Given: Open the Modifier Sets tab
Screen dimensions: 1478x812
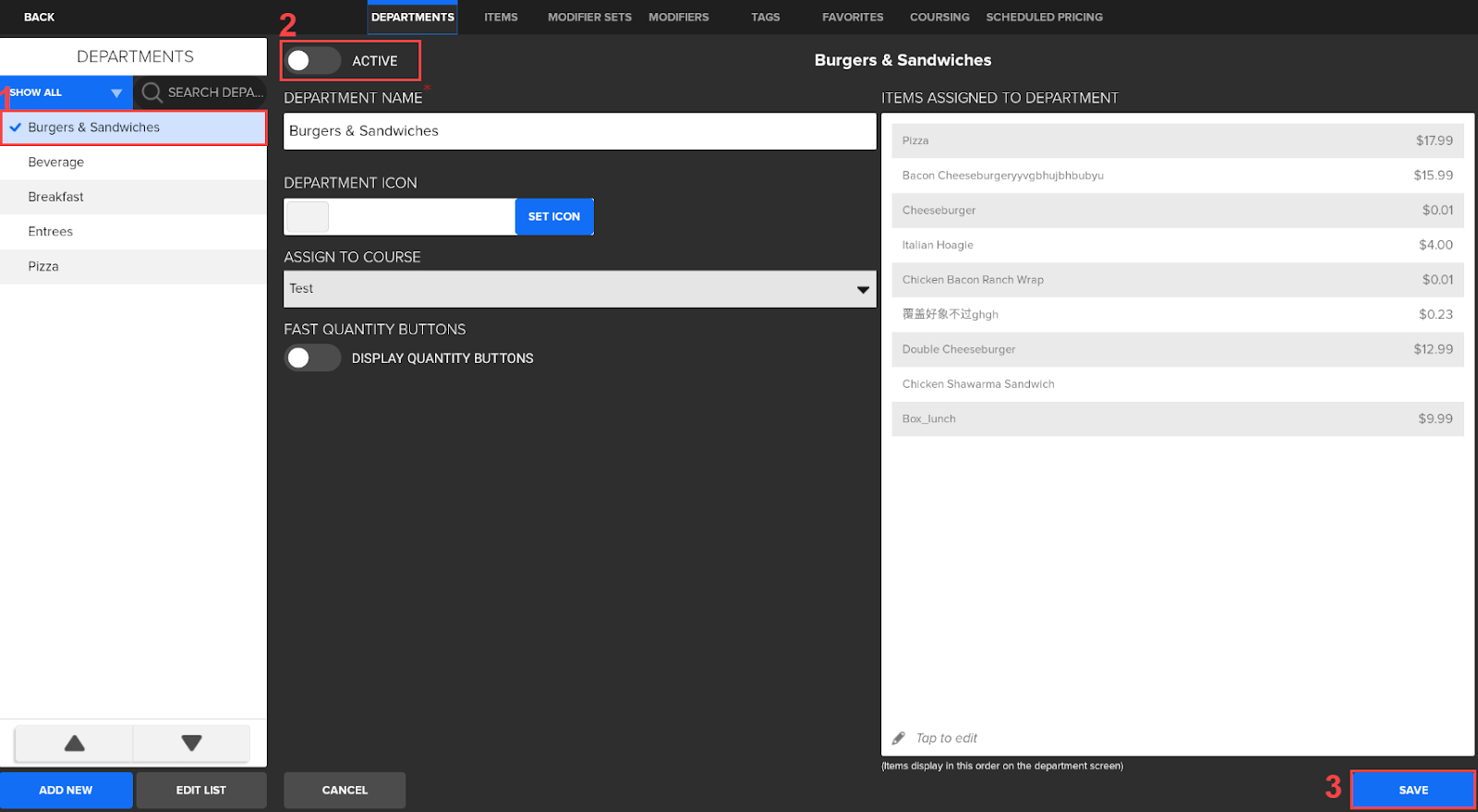Looking at the screenshot, I should tap(589, 18).
